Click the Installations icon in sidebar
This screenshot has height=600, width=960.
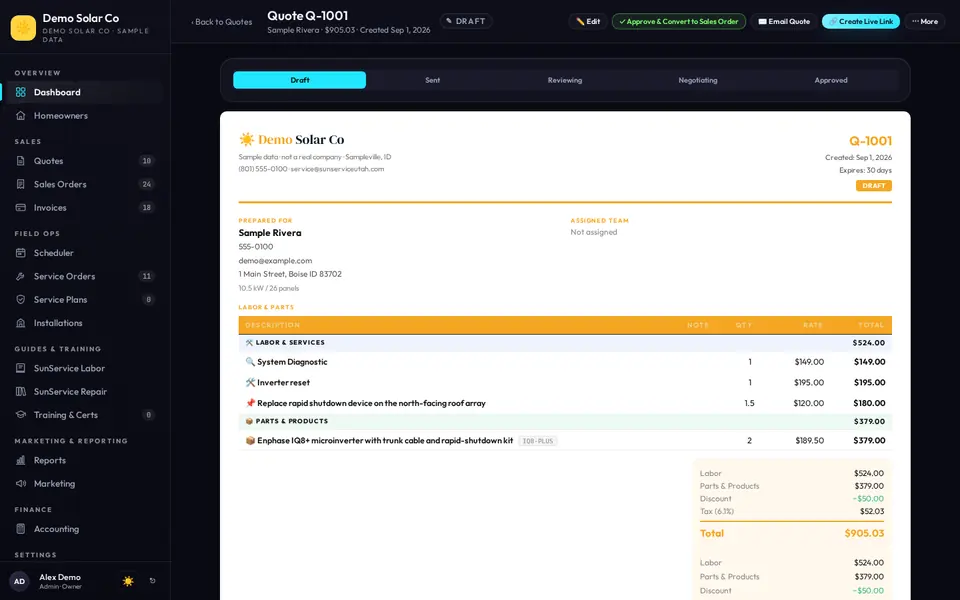(x=21, y=323)
